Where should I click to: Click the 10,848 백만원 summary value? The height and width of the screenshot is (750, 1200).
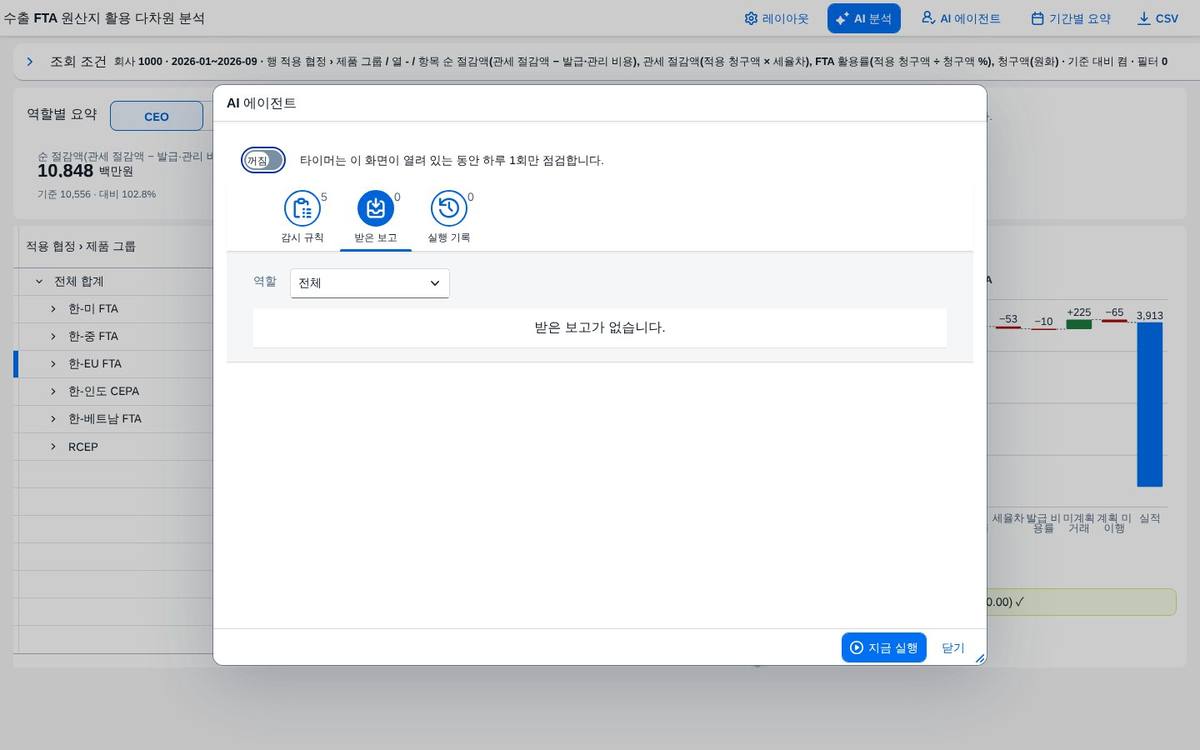85,171
